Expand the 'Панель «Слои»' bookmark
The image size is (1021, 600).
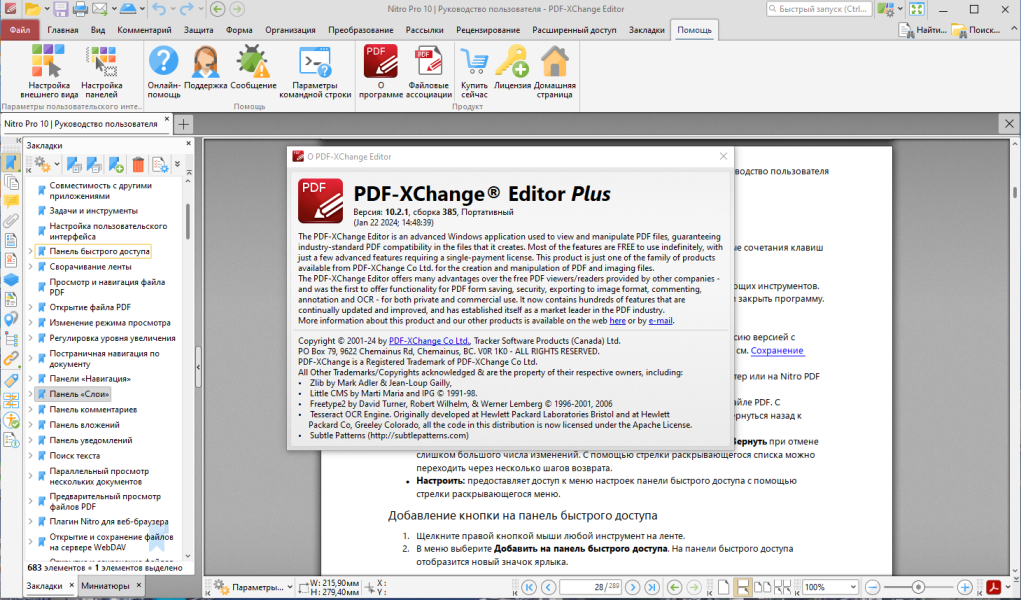tap(30, 394)
